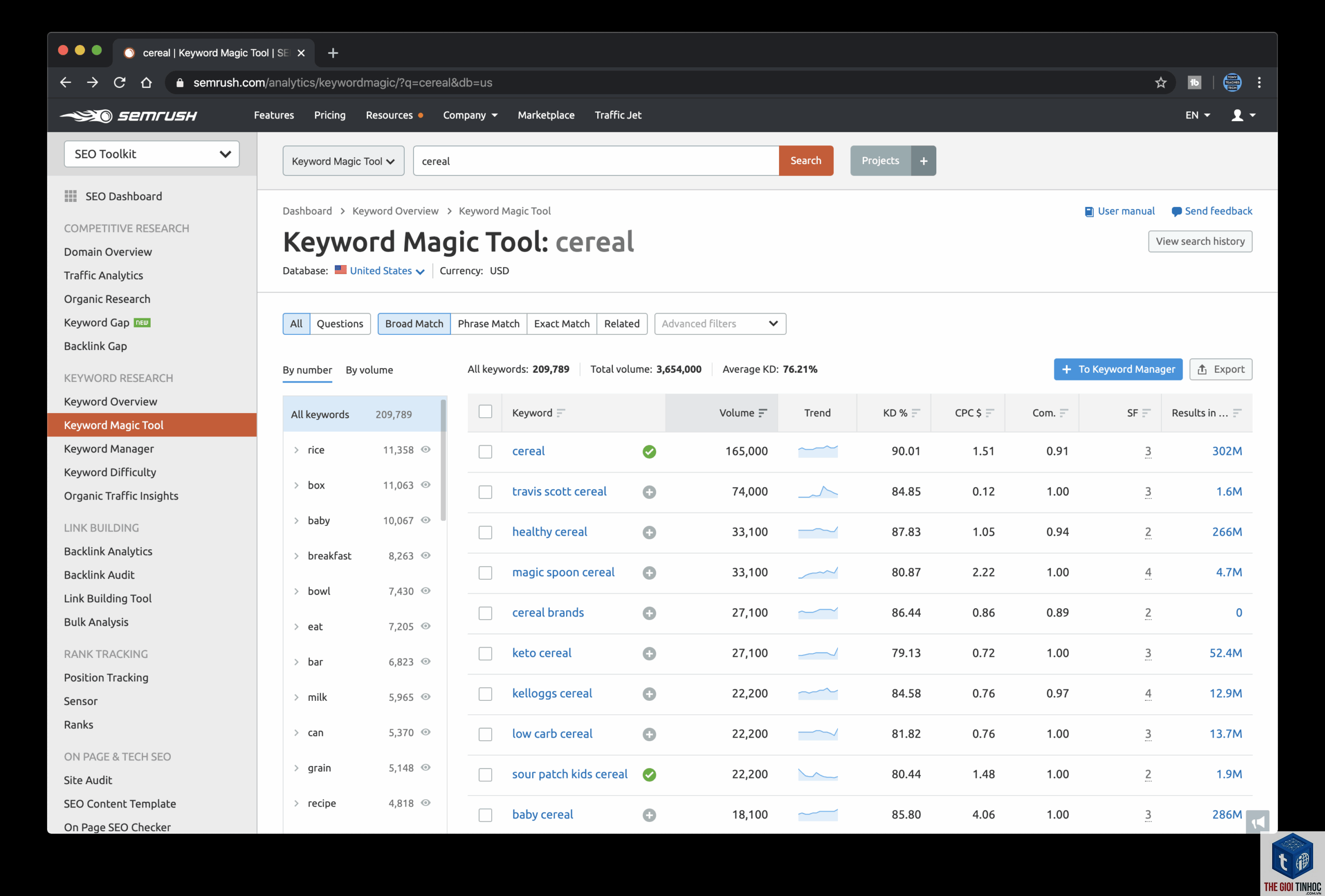
Task: Reload the page with refresh icon
Action: (119, 83)
